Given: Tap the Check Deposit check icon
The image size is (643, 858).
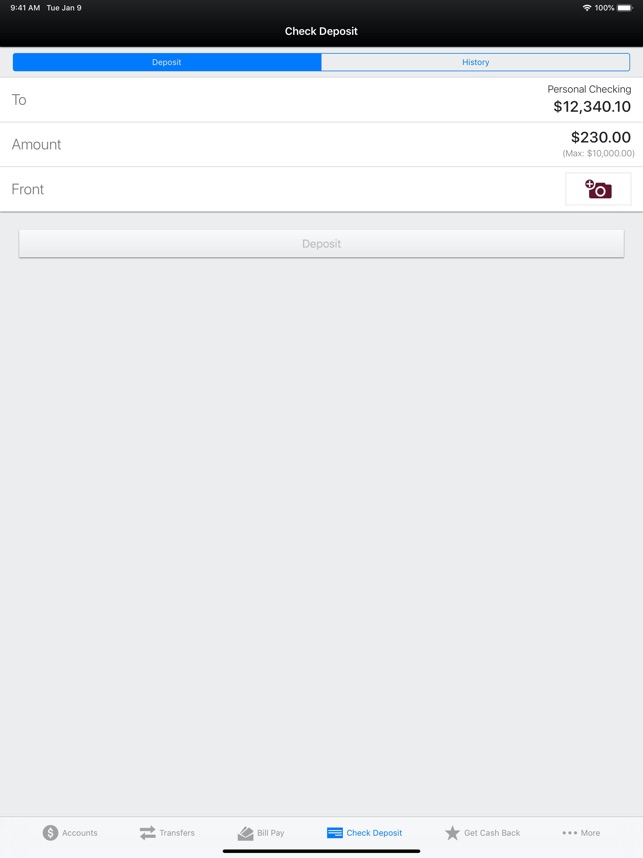Looking at the screenshot, I should [x=335, y=832].
